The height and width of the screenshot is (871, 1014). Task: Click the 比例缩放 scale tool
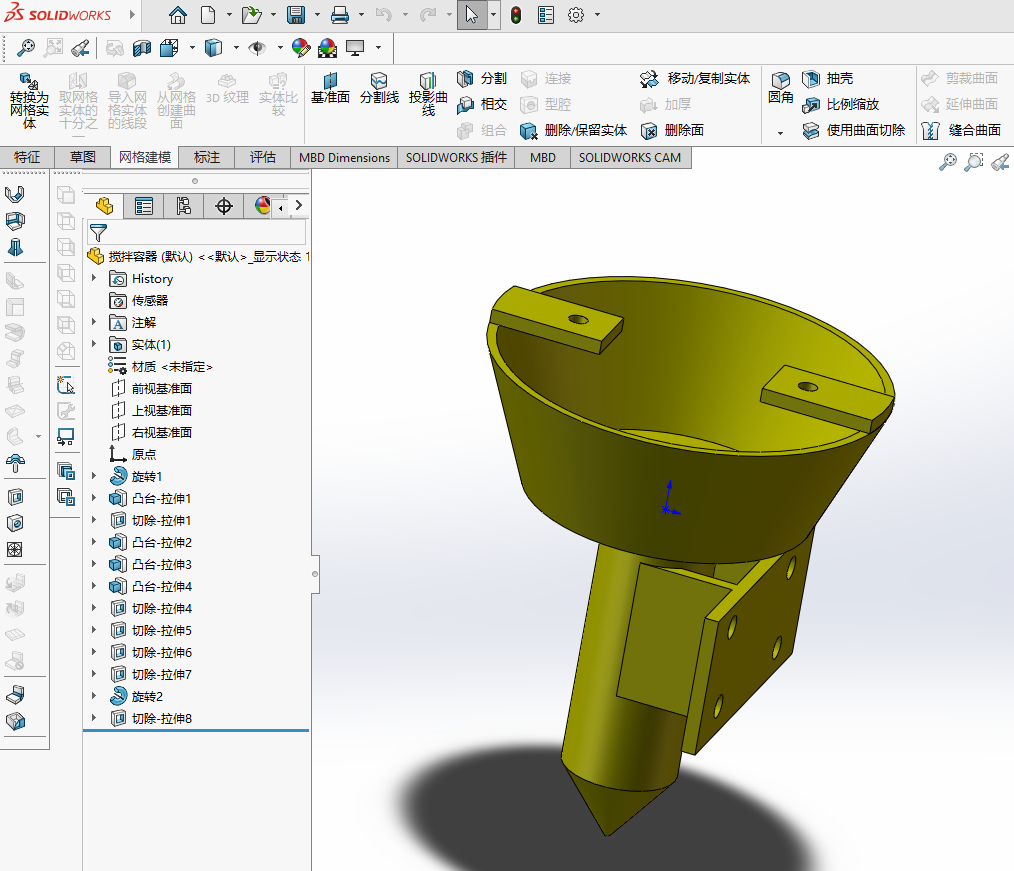click(x=841, y=104)
